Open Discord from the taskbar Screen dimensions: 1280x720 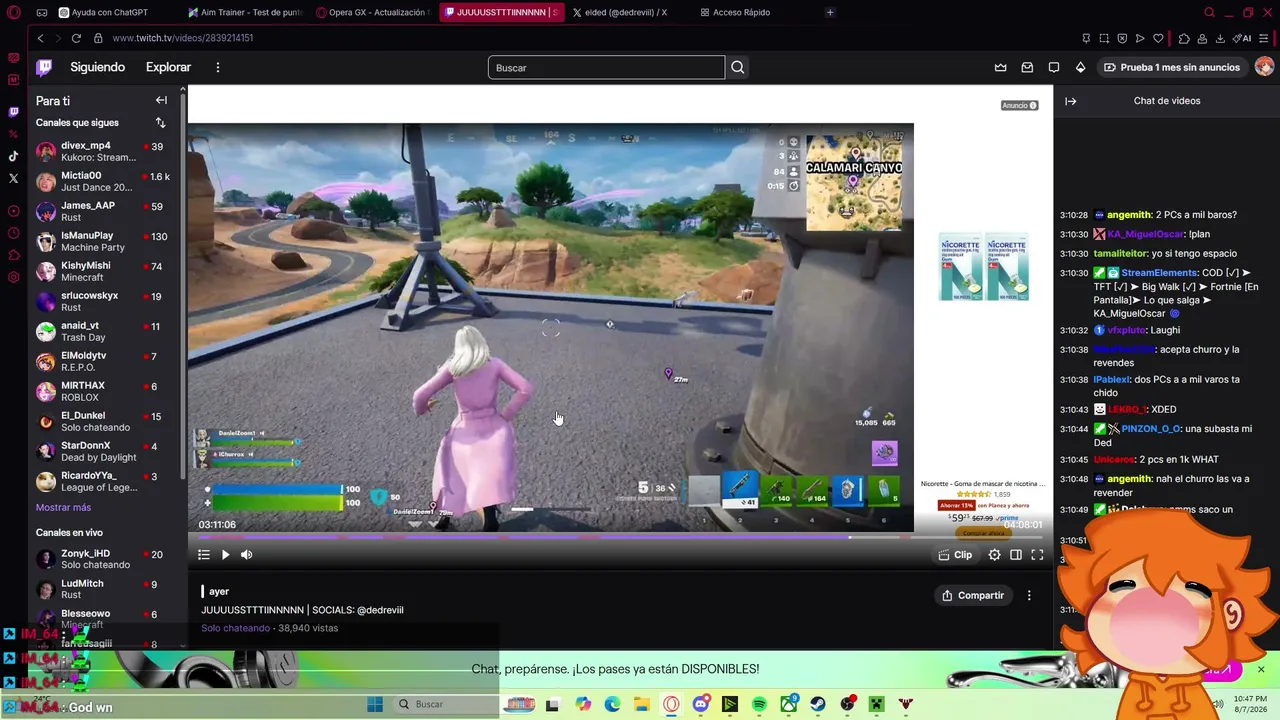700,704
